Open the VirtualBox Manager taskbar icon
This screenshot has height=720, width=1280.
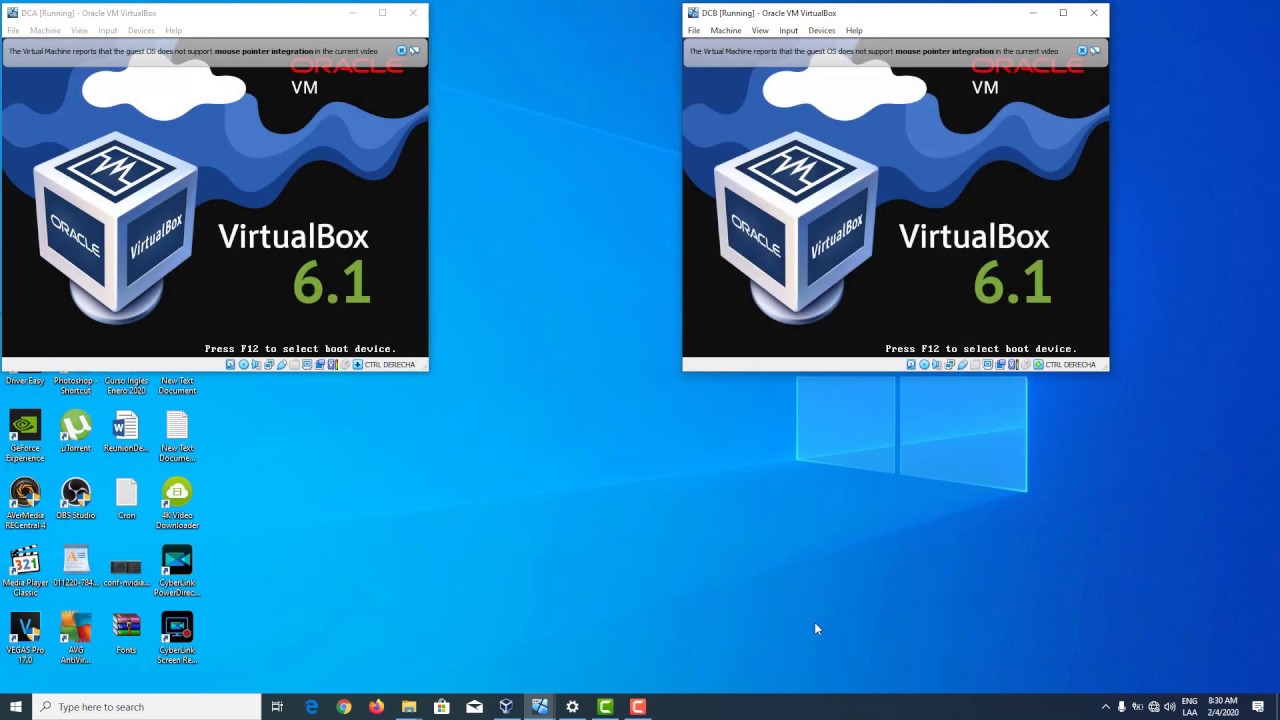coord(507,707)
